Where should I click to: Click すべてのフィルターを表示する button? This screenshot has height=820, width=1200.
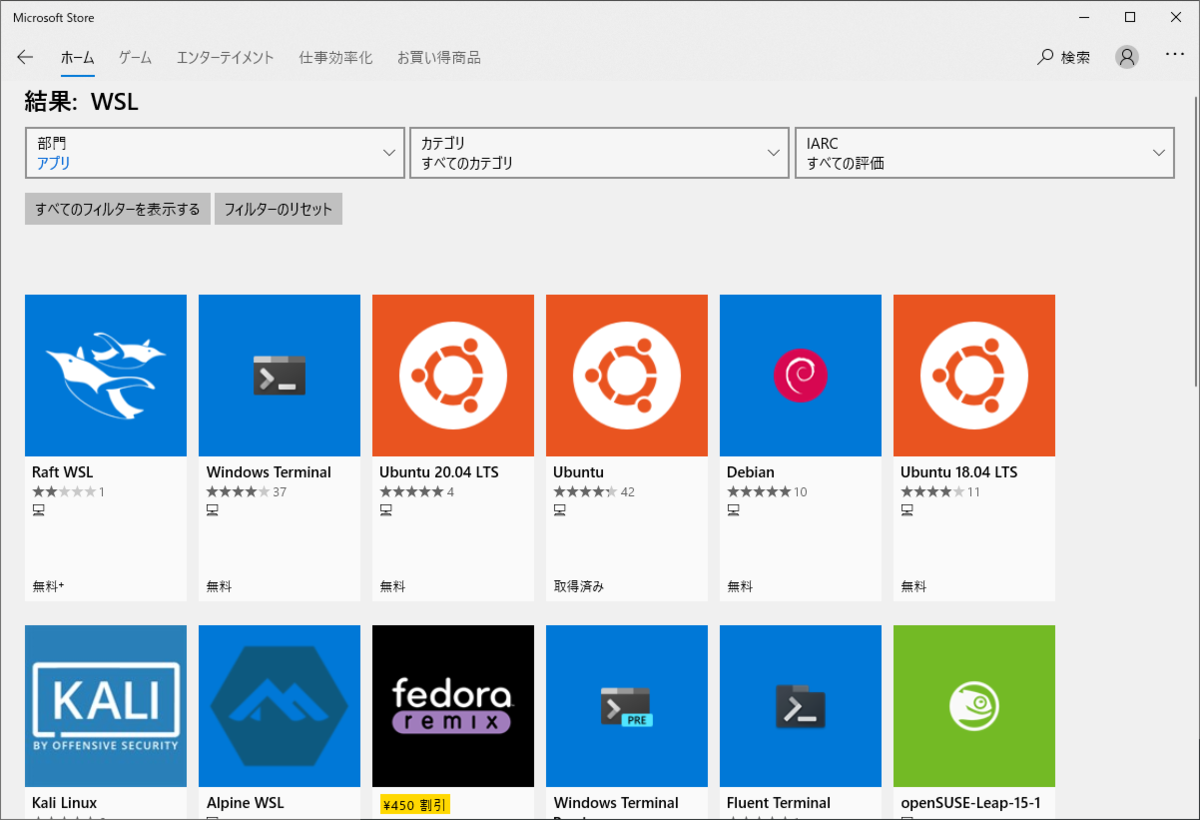(118, 209)
